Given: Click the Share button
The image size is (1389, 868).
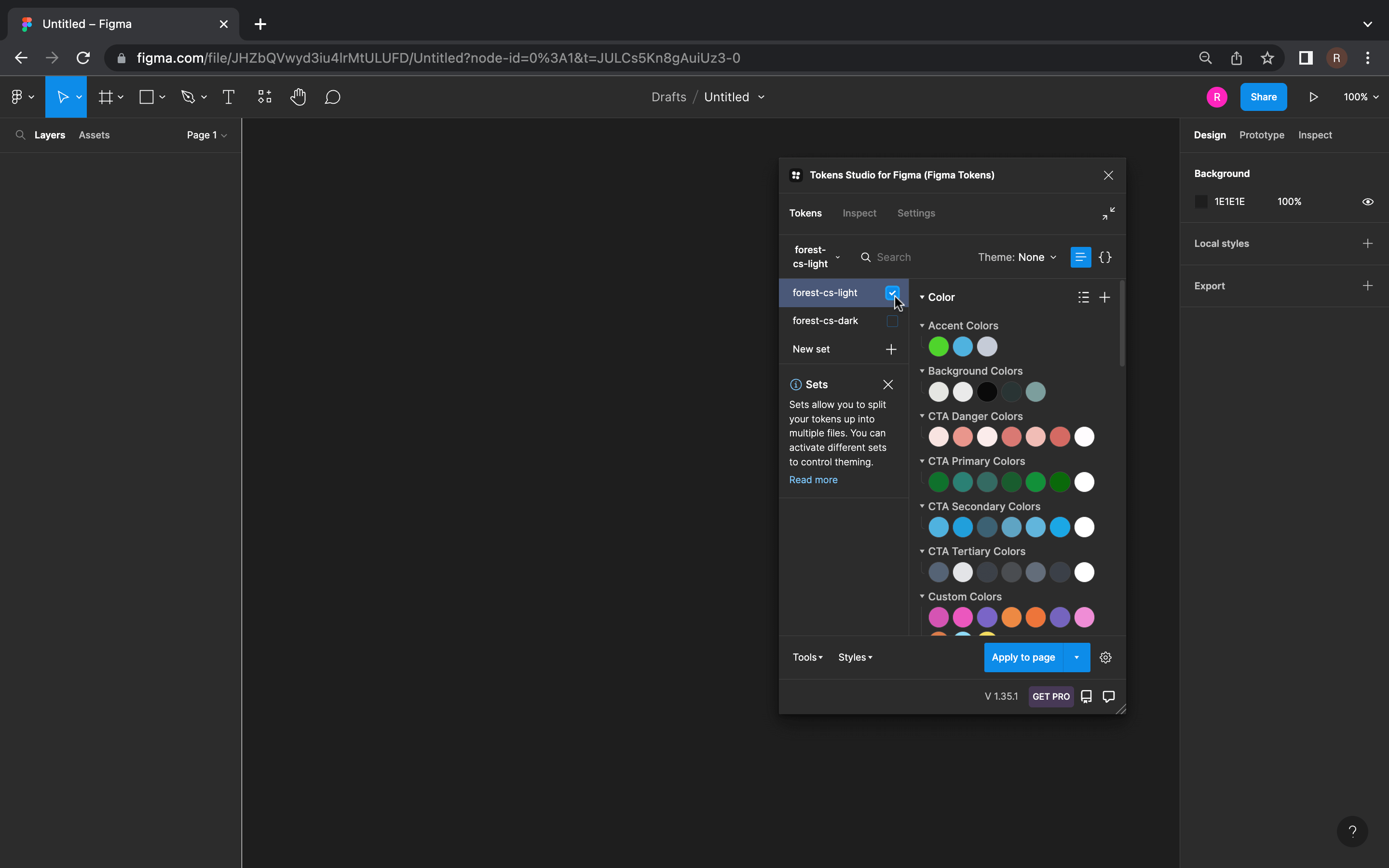Looking at the screenshot, I should point(1263,97).
